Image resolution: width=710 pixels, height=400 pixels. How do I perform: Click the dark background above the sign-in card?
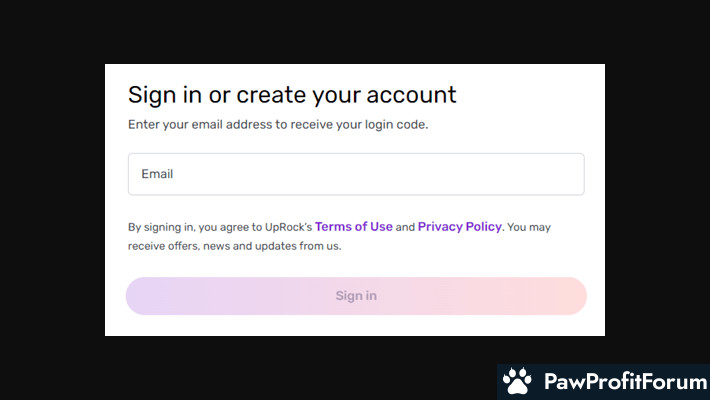point(355,30)
